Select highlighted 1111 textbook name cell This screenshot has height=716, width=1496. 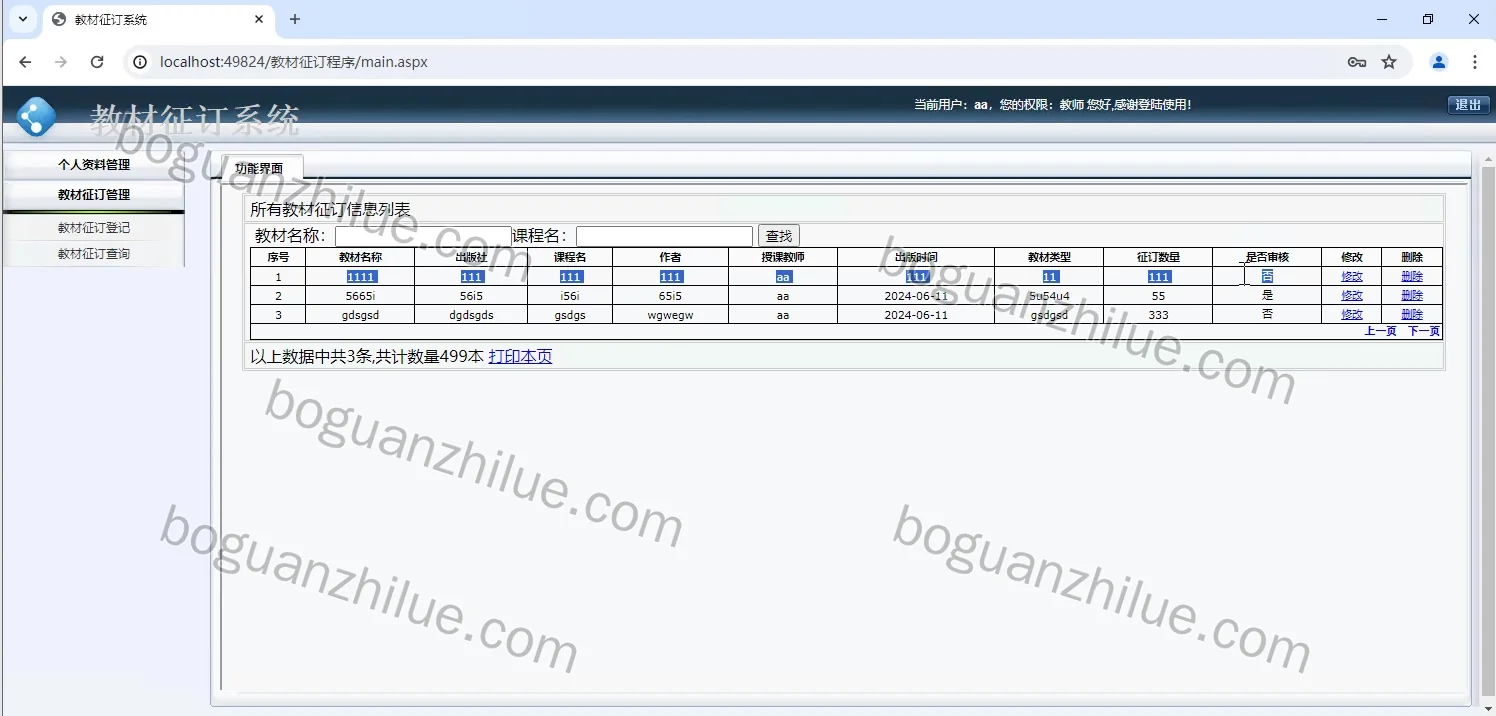point(361,277)
